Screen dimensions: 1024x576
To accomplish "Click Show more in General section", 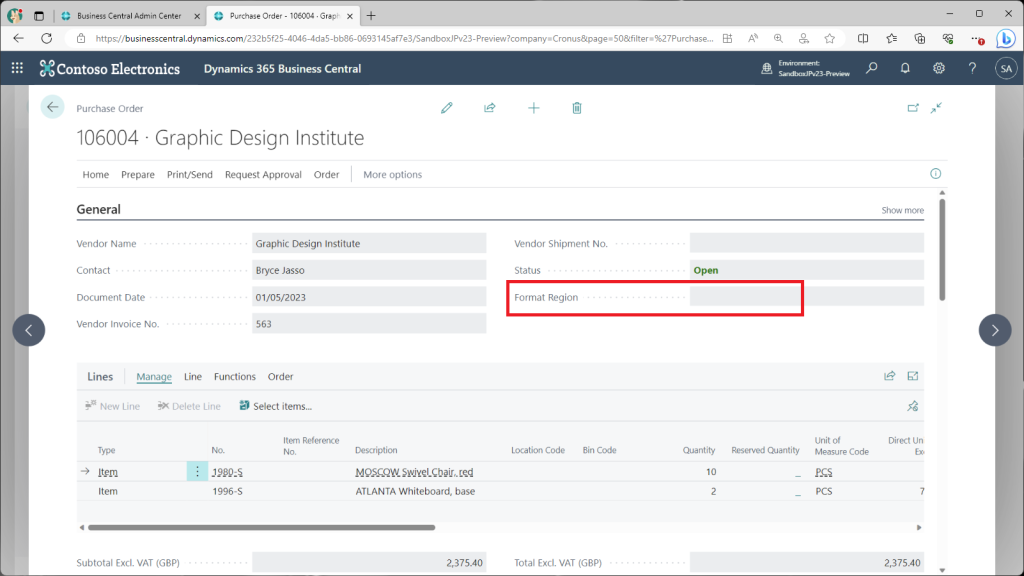I will point(903,210).
